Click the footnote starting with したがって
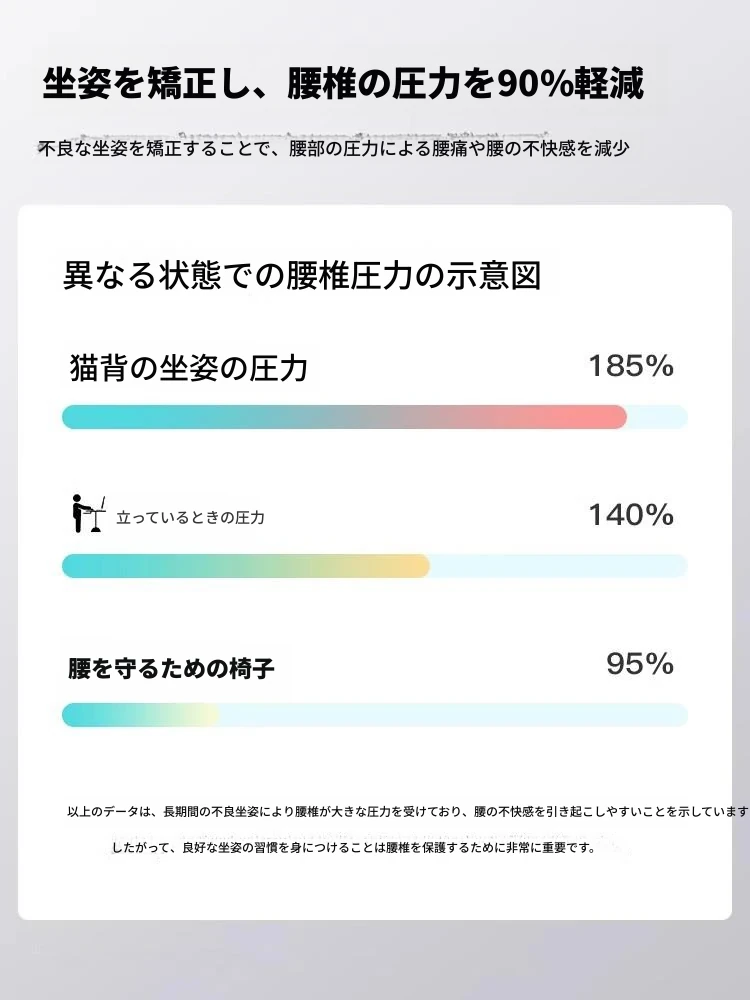The width and height of the screenshot is (750, 1000). coord(354,848)
